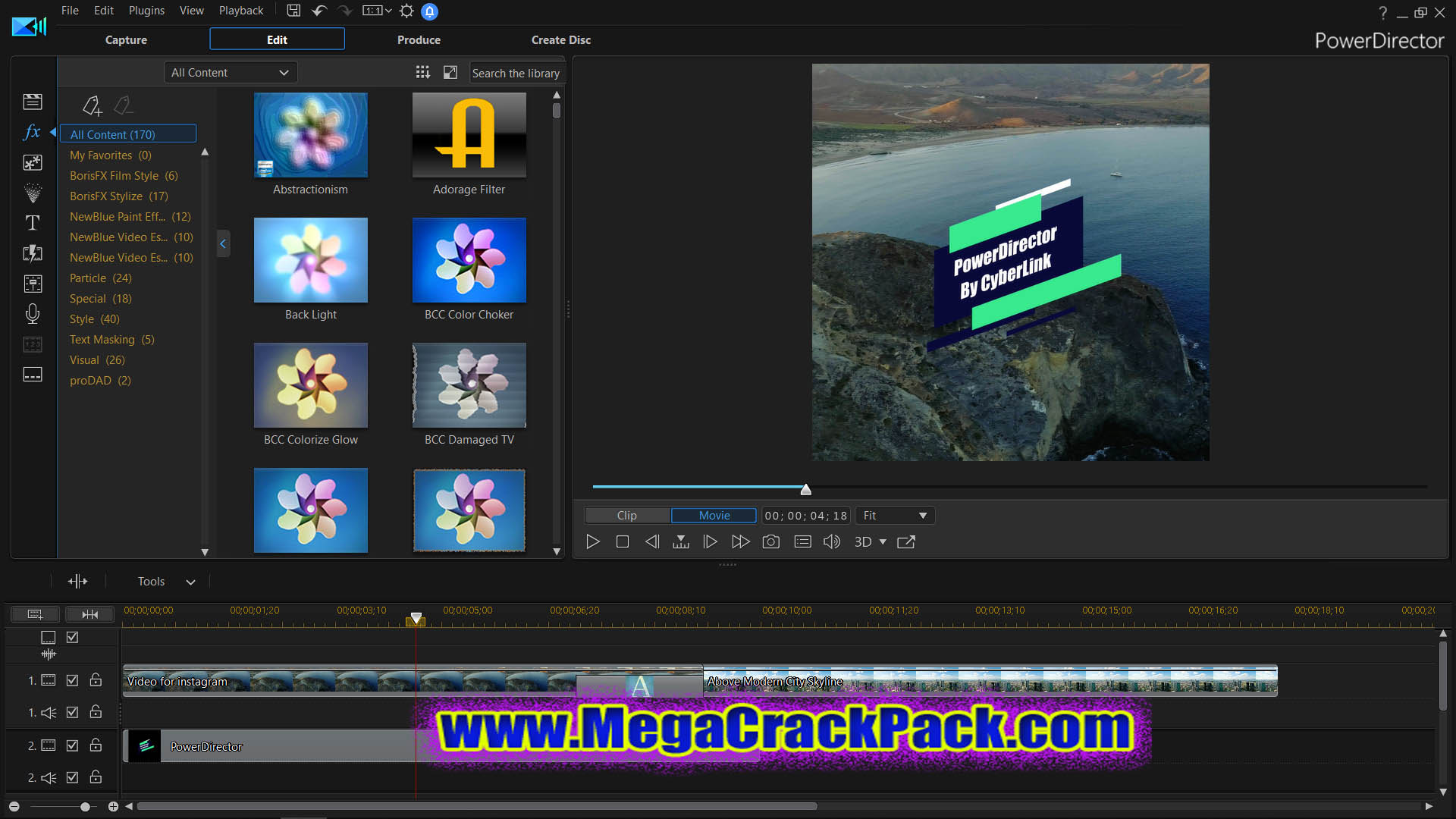Click the preview quality settings icon
Image resolution: width=1456 pixels, height=819 pixels.
pos(802,541)
